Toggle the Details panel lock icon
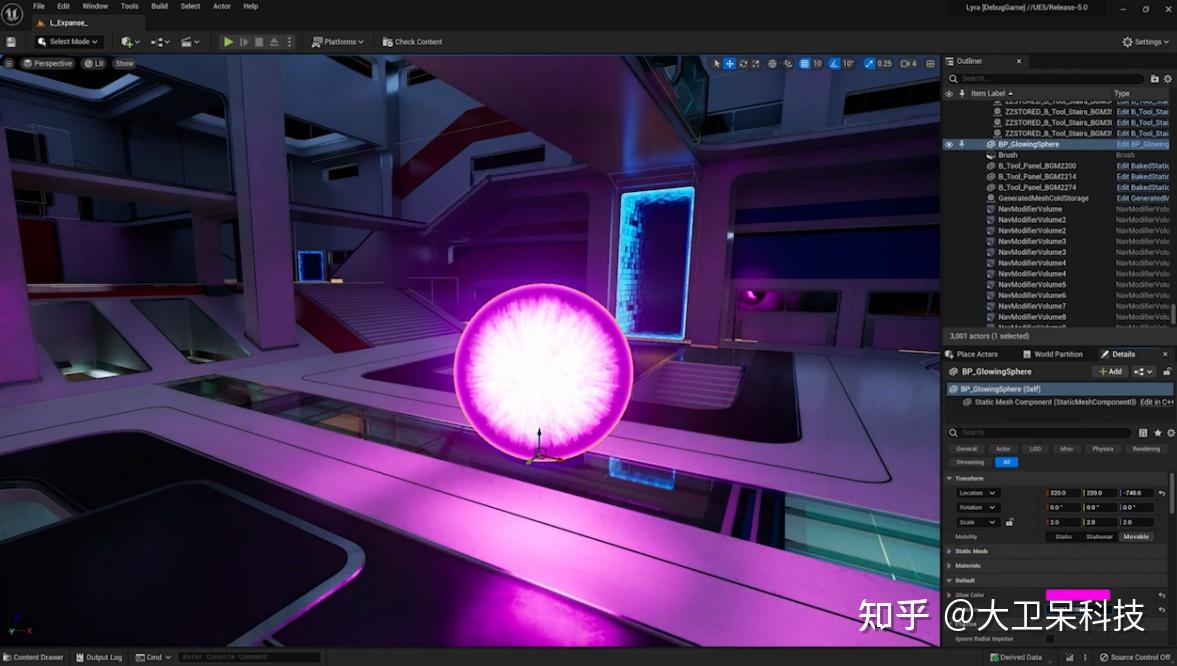 pos(1166,372)
